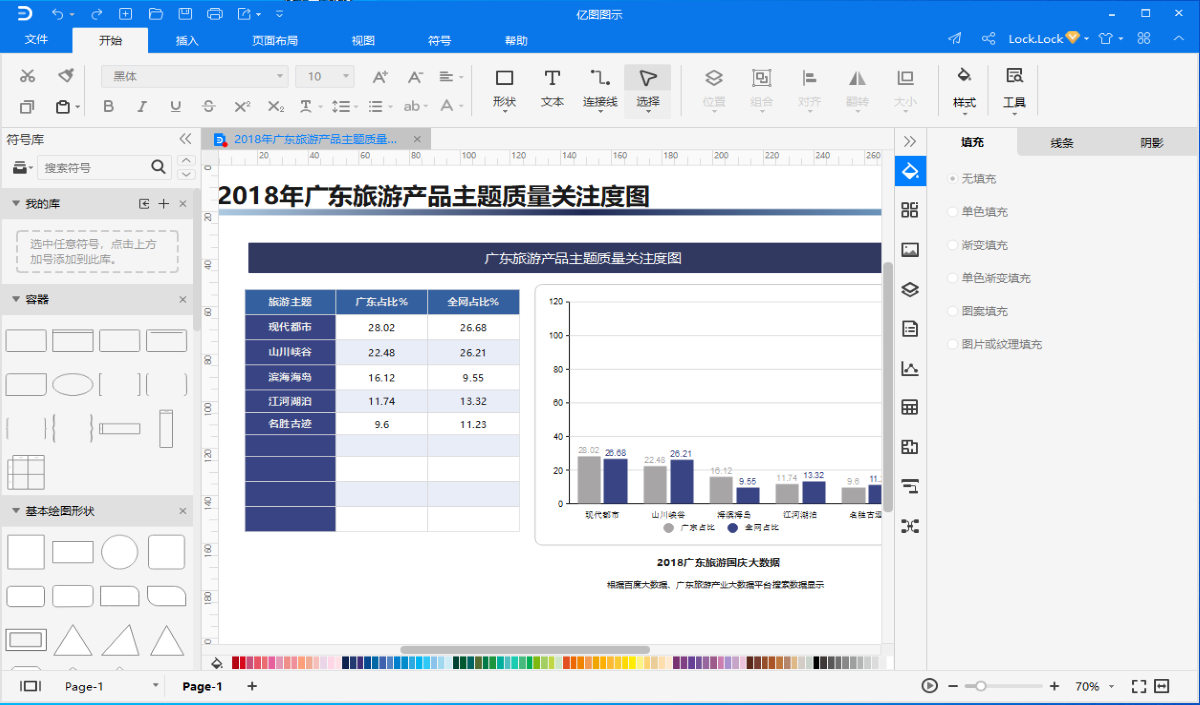1200x705 pixels.
Task: Click the 工具 tools button
Action: [1014, 89]
